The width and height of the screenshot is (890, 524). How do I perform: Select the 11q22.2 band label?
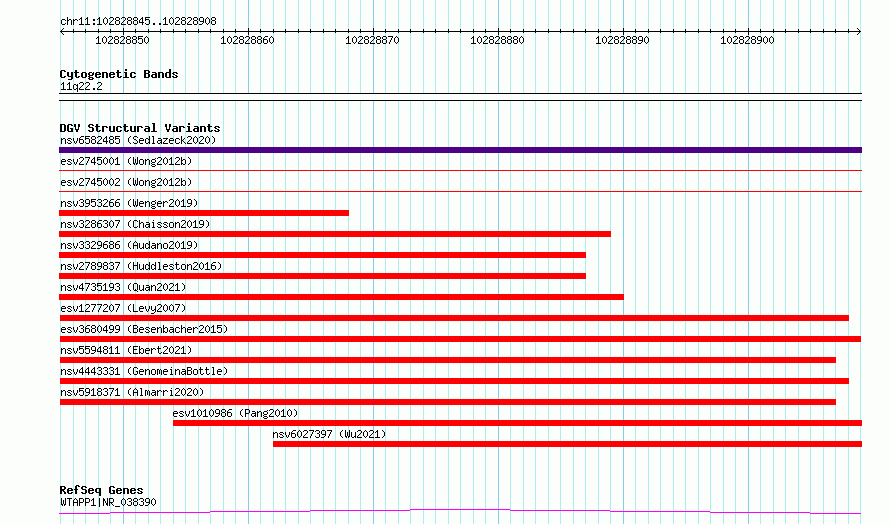tap(81, 86)
